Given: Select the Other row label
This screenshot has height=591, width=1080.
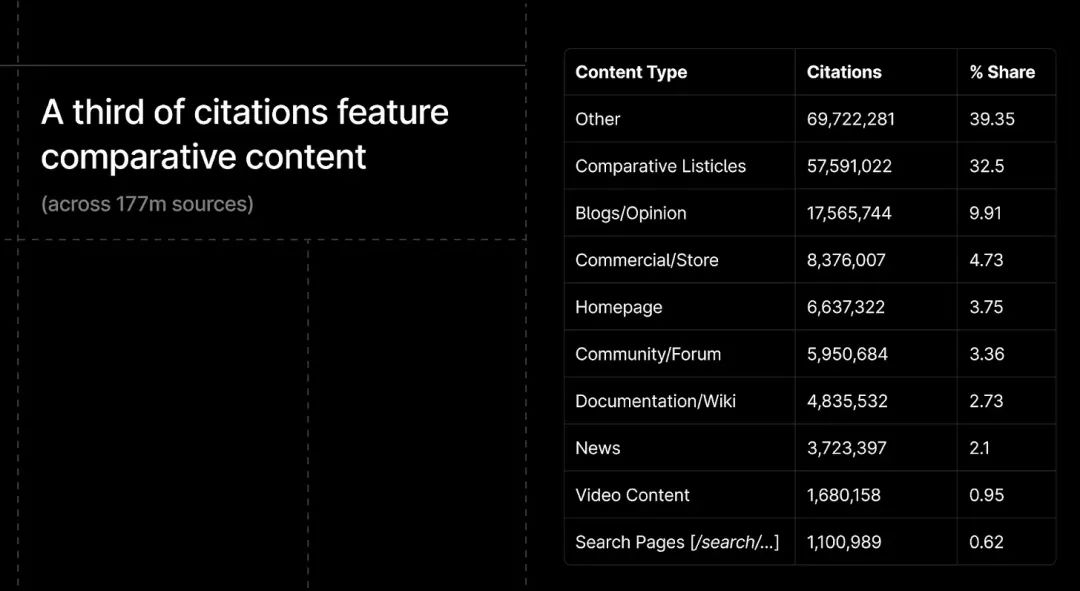Looking at the screenshot, I should 597,119.
